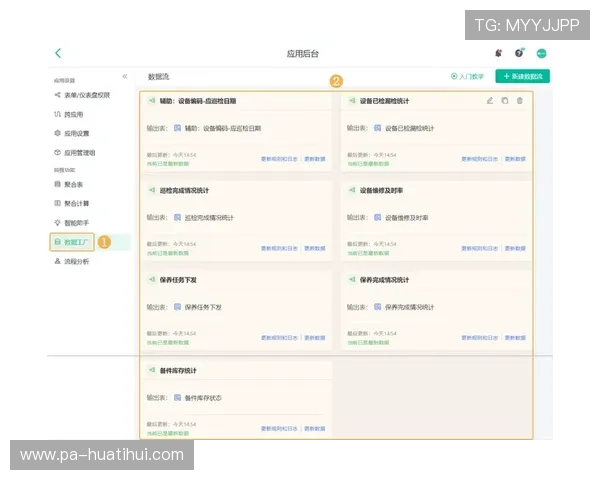This screenshot has width=600, height=480.
Task: Click the 应用设置 gear icon
Action: [x=57, y=133]
